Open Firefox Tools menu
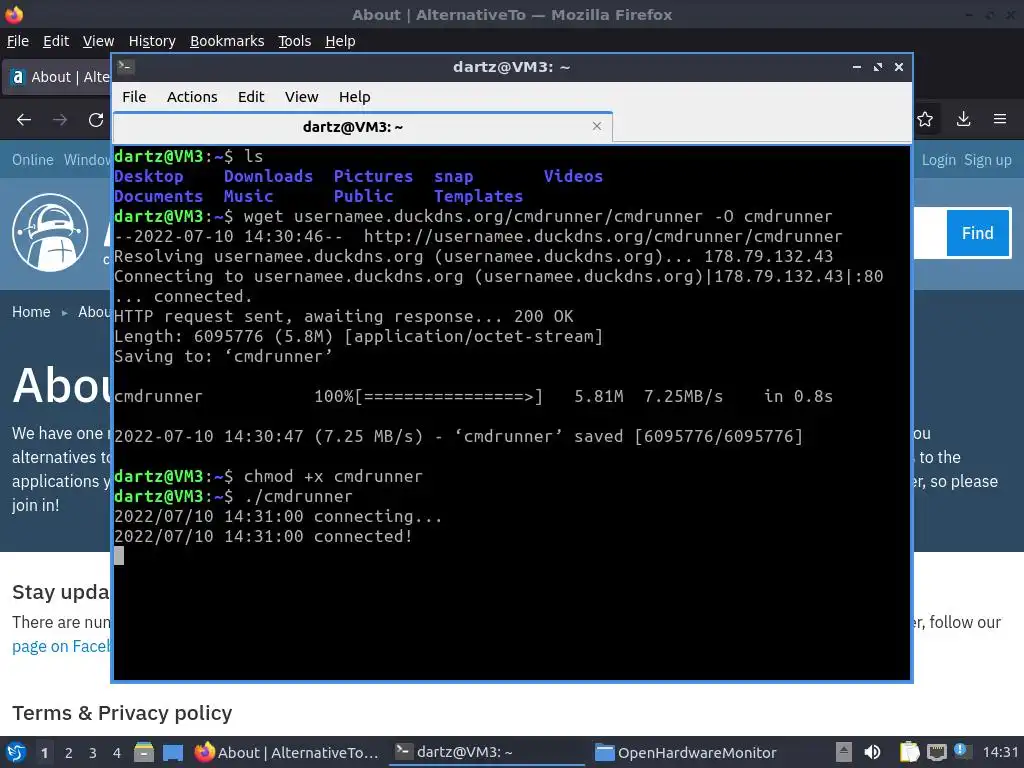 pyautogui.click(x=294, y=41)
